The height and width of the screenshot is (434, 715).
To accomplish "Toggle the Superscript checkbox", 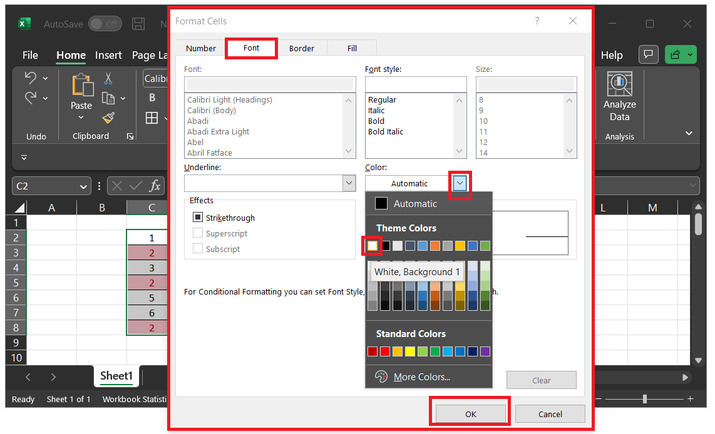I will tap(197, 233).
